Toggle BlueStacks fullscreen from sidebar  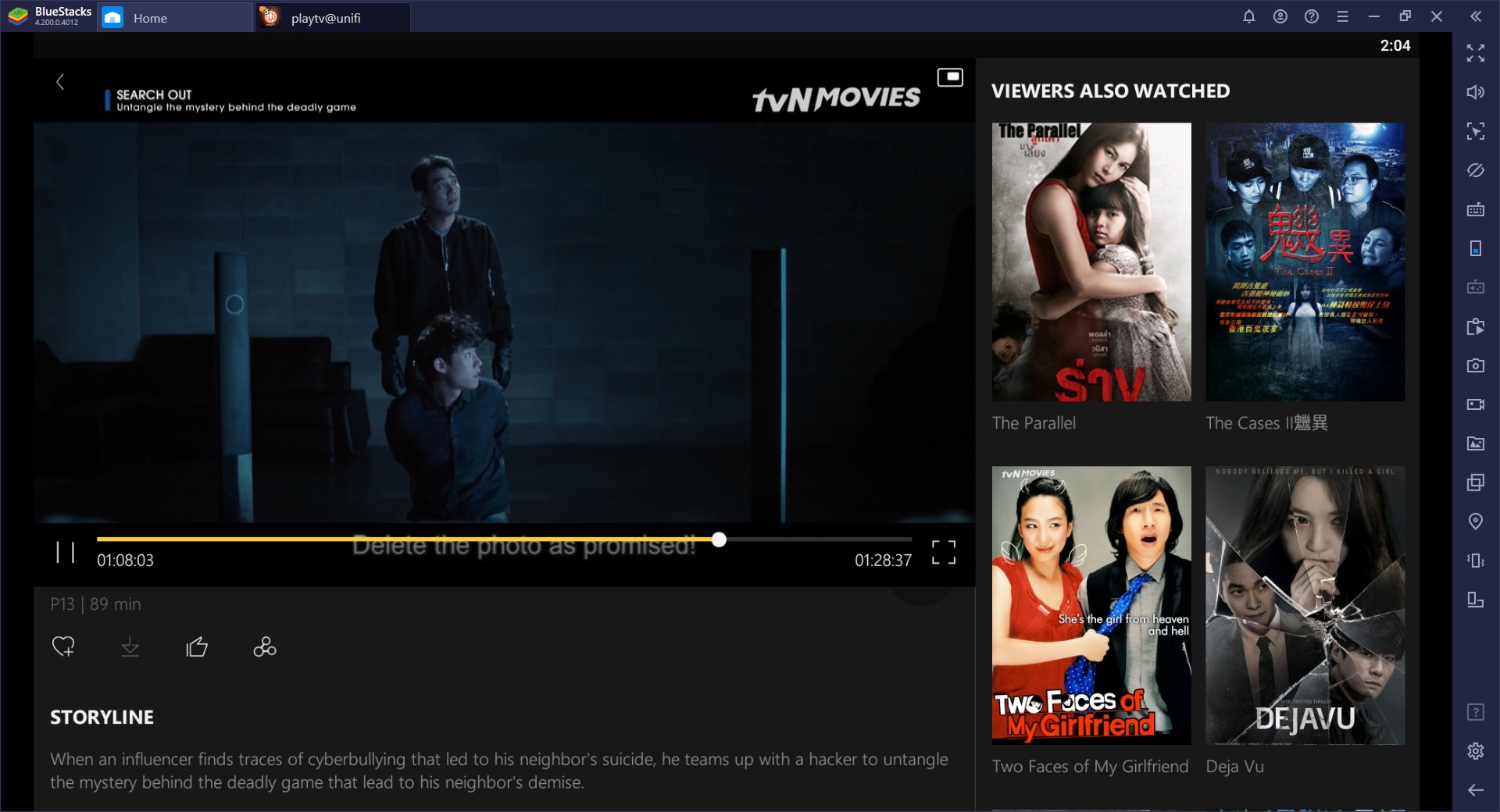click(1476, 53)
